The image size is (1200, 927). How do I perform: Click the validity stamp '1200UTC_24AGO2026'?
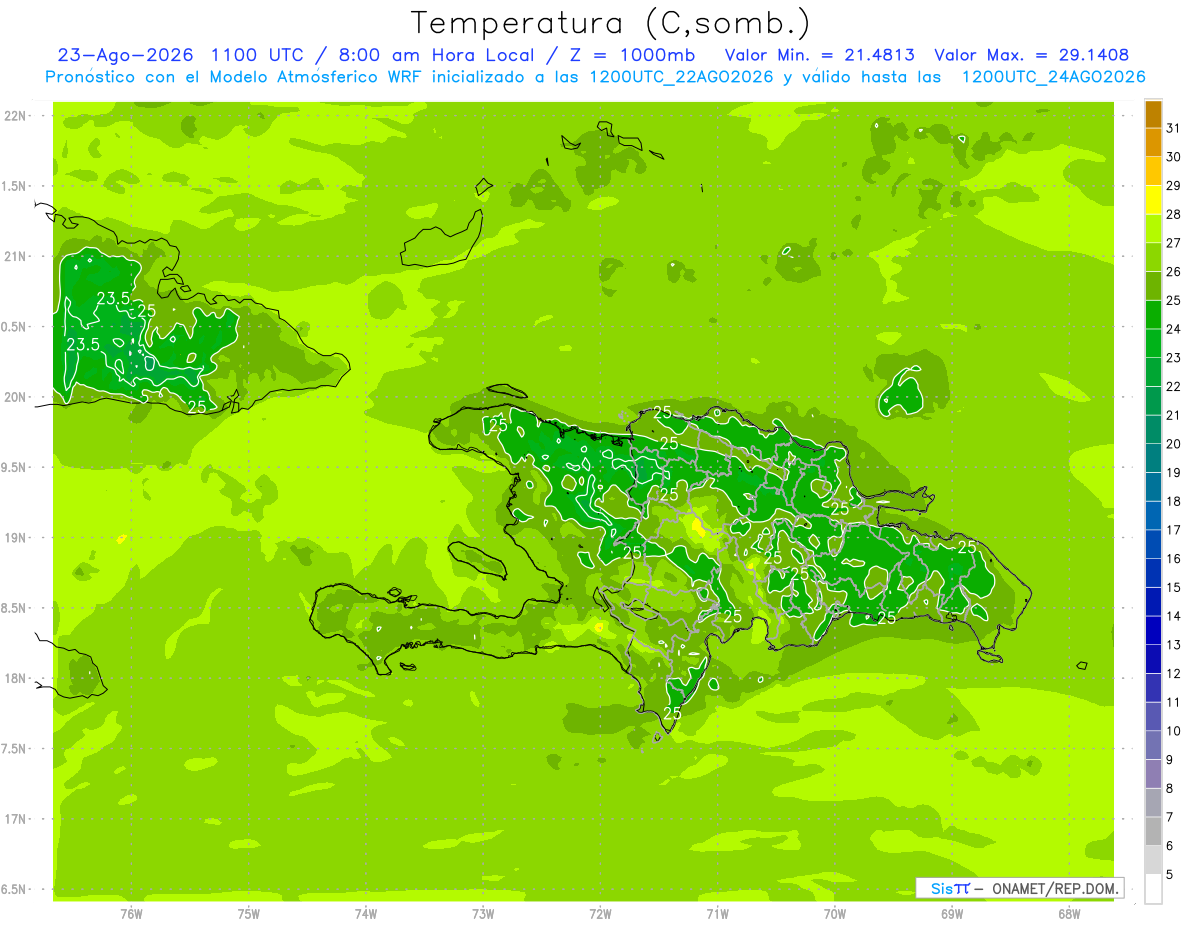[x=1053, y=77]
